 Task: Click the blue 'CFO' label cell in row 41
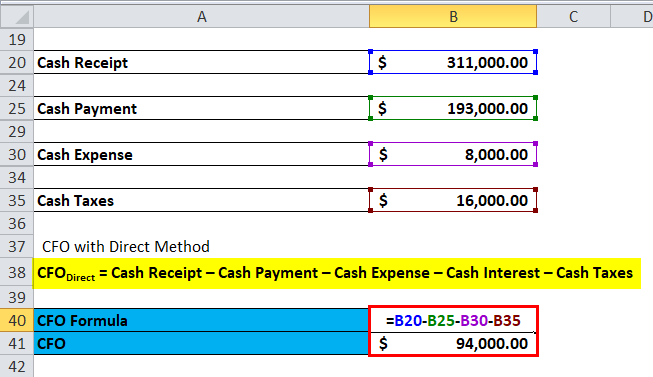point(202,343)
